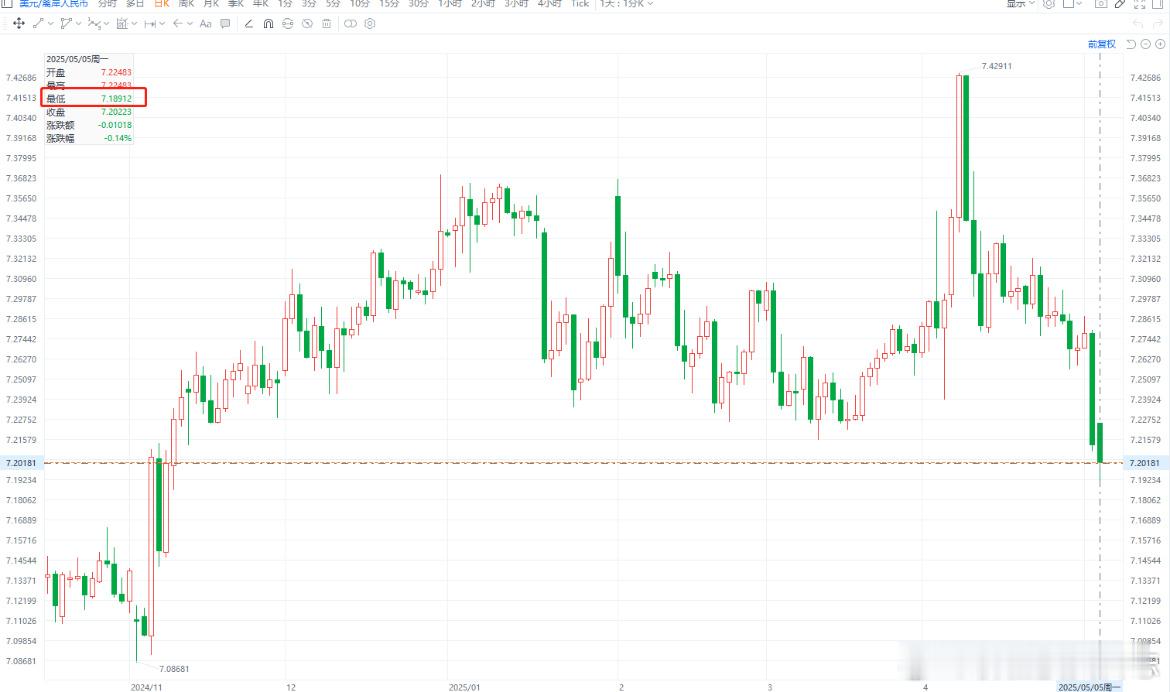The width and height of the screenshot is (1170, 692).
Task: Switch to 5分 five-minute chart
Action: (x=333, y=4)
